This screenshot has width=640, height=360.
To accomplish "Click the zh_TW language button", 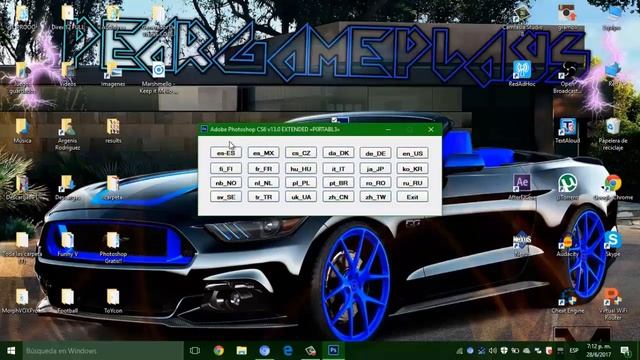I will (x=375, y=197).
